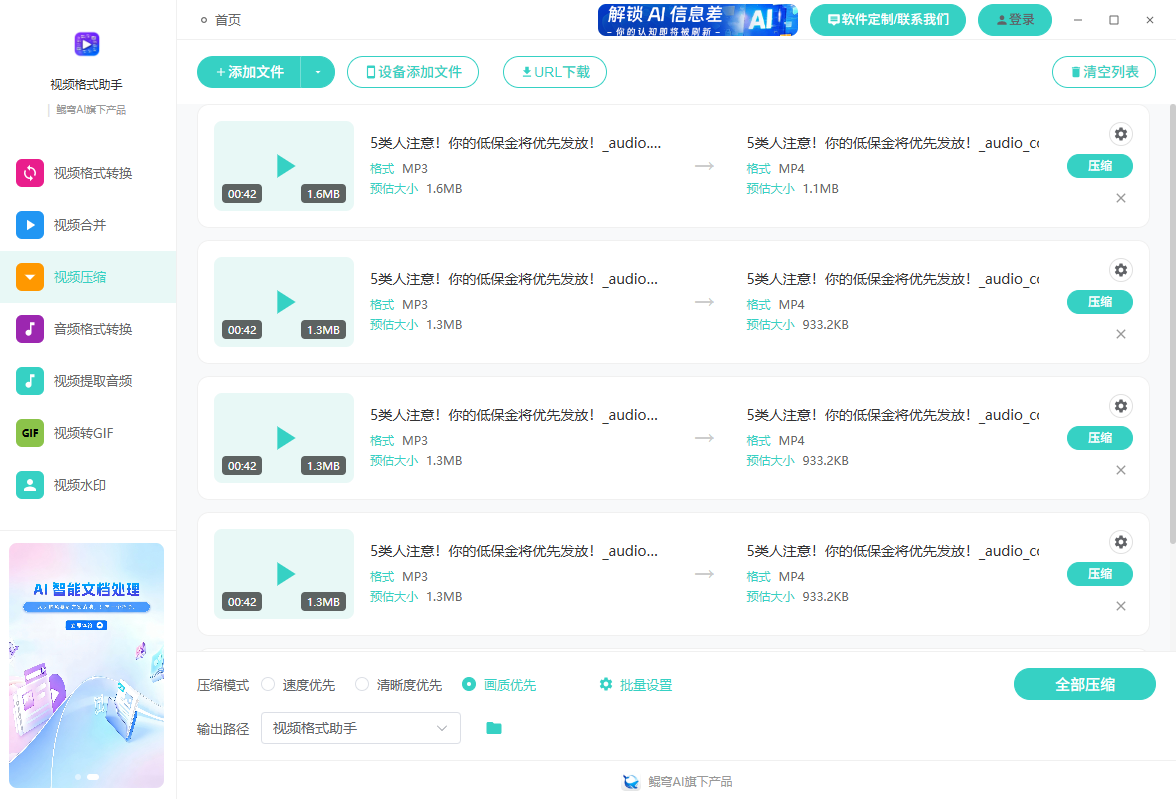Open the 视频水印 feature
This screenshot has width=1176, height=799.
(x=89, y=484)
